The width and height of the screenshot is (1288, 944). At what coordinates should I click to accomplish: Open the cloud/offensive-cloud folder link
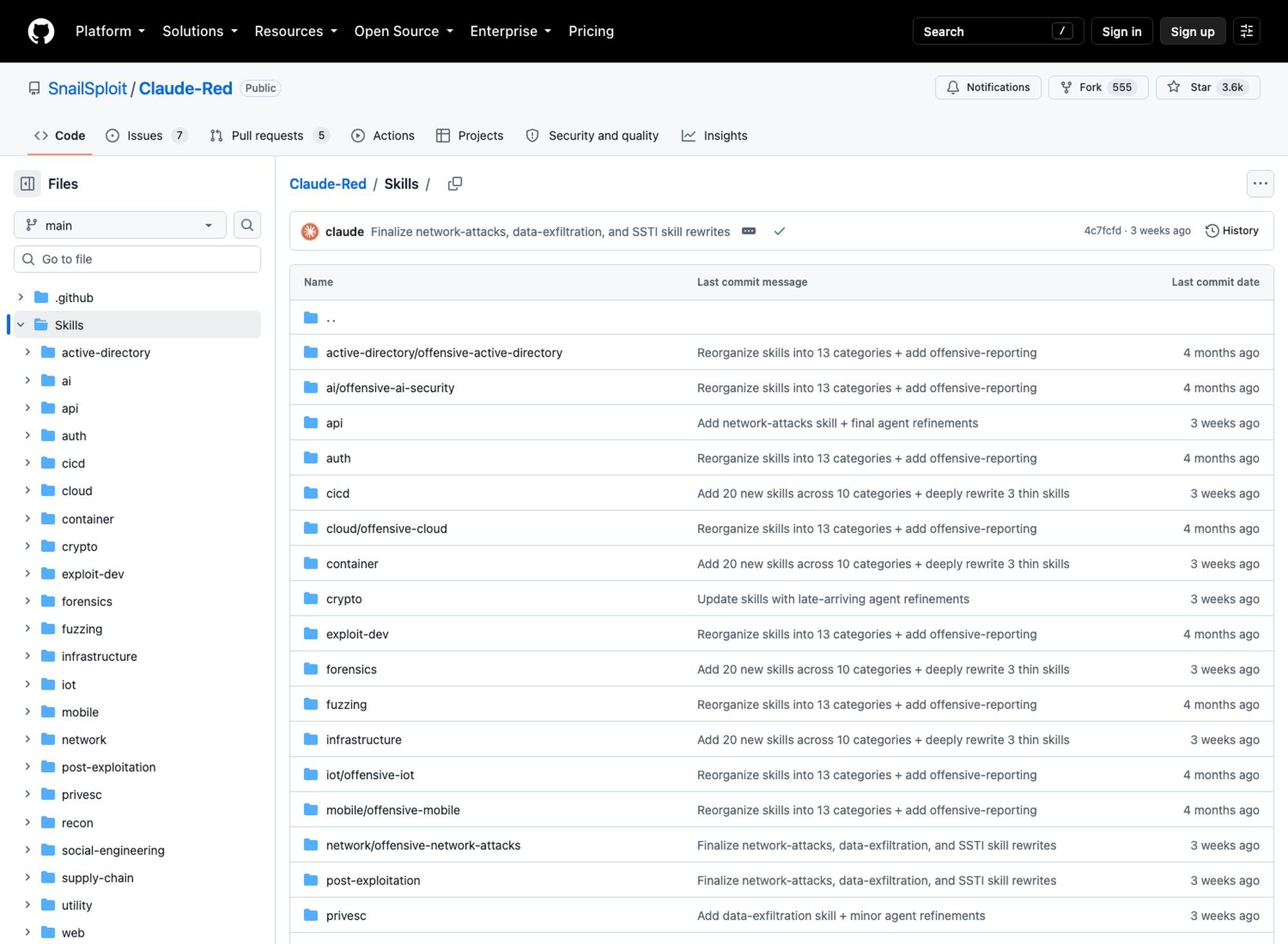click(386, 528)
